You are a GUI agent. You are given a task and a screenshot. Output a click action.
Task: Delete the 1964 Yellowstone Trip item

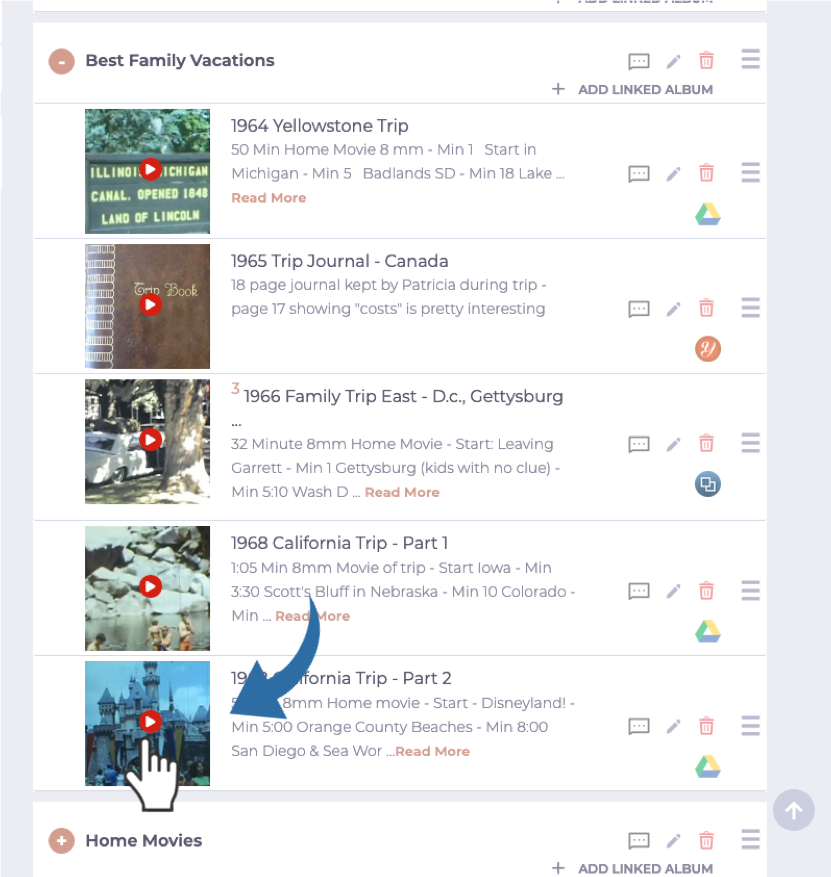(x=706, y=173)
